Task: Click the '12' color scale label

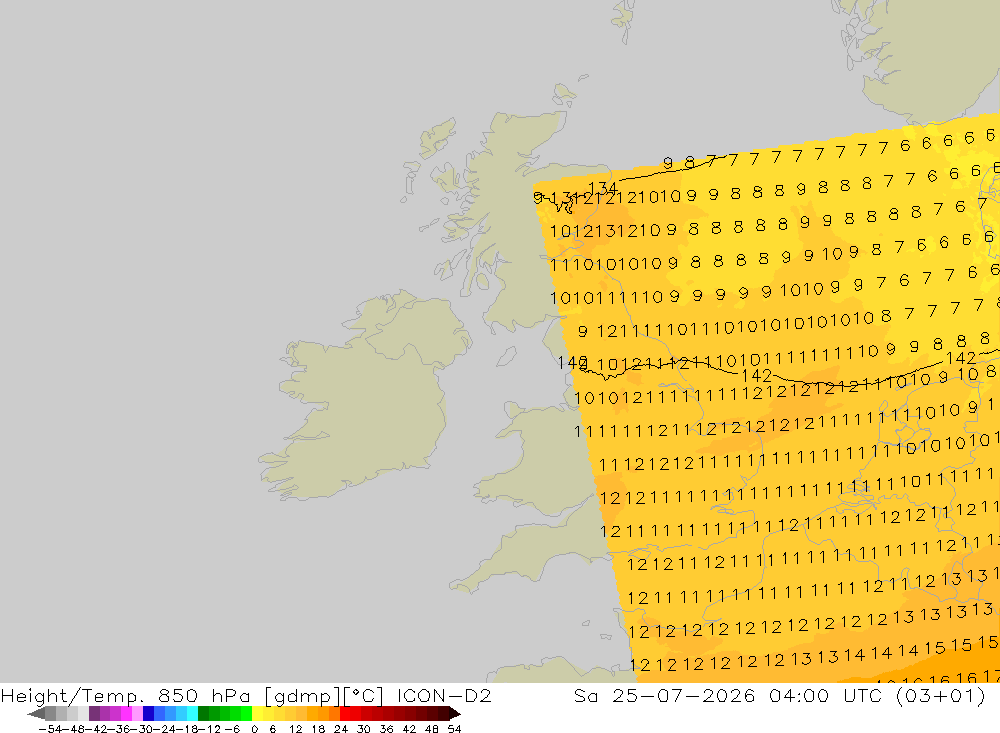Action: (x=295, y=729)
